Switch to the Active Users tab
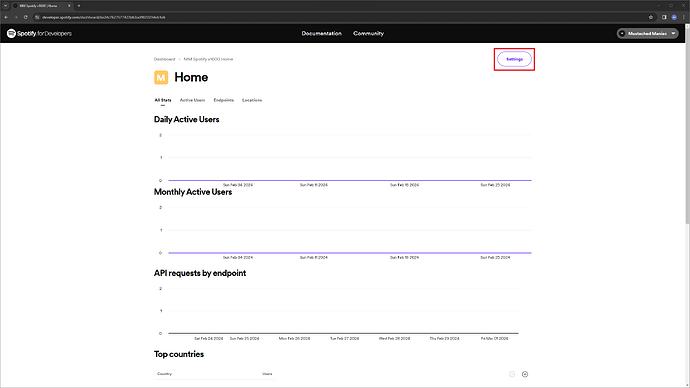The height and width of the screenshot is (388, 690). pyautogui.click(x=192, y=100)
